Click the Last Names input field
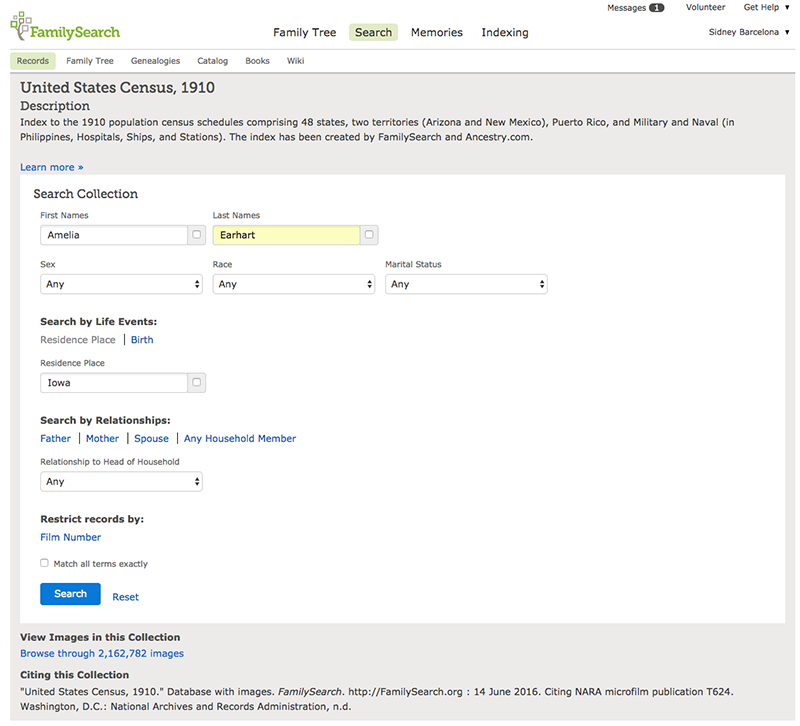 coord(286,235)
